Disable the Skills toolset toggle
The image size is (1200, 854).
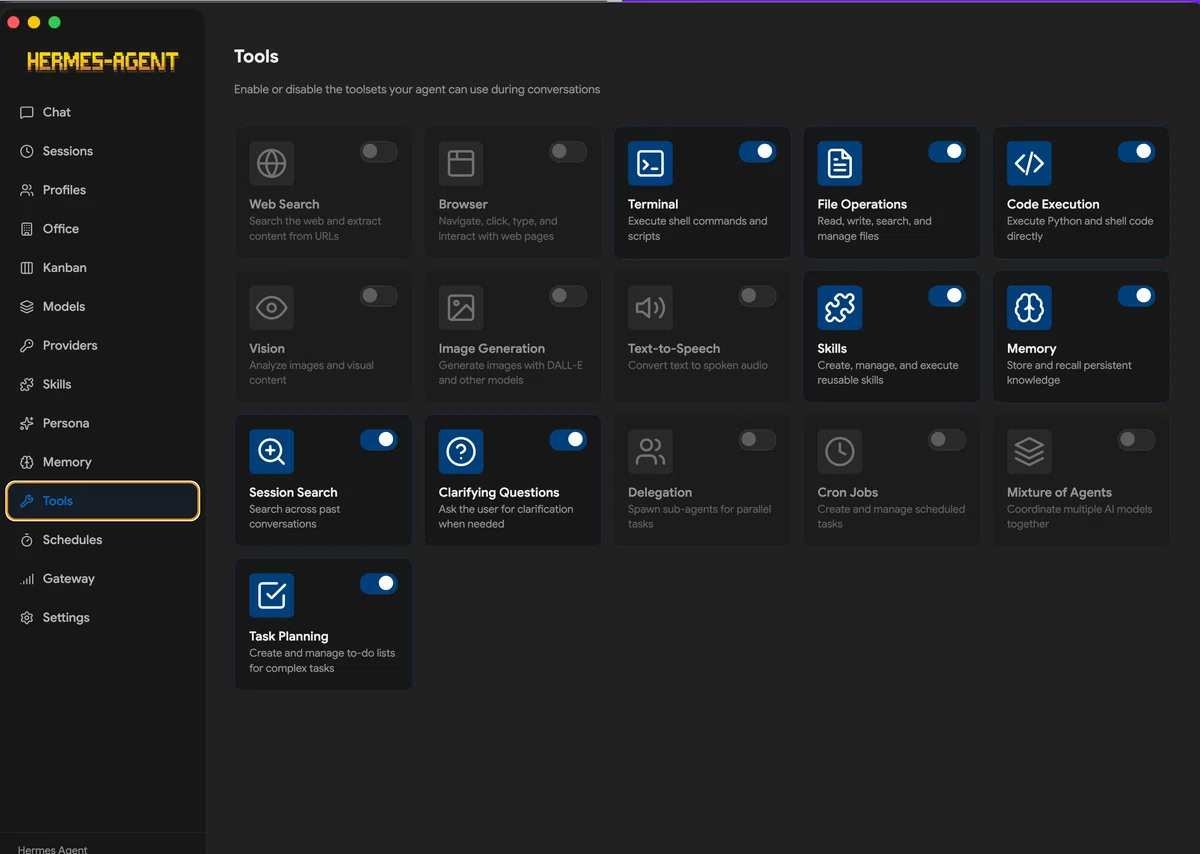(947, 296)
